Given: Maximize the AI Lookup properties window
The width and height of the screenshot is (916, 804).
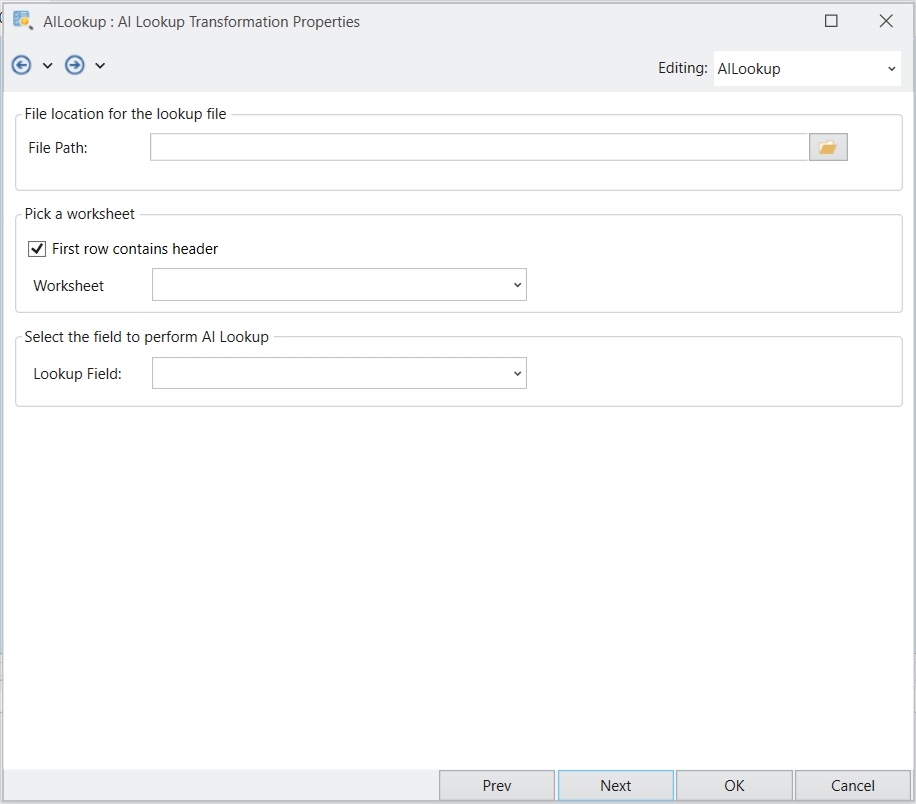Looking at the screenshot, I should (x=831, y=21).
